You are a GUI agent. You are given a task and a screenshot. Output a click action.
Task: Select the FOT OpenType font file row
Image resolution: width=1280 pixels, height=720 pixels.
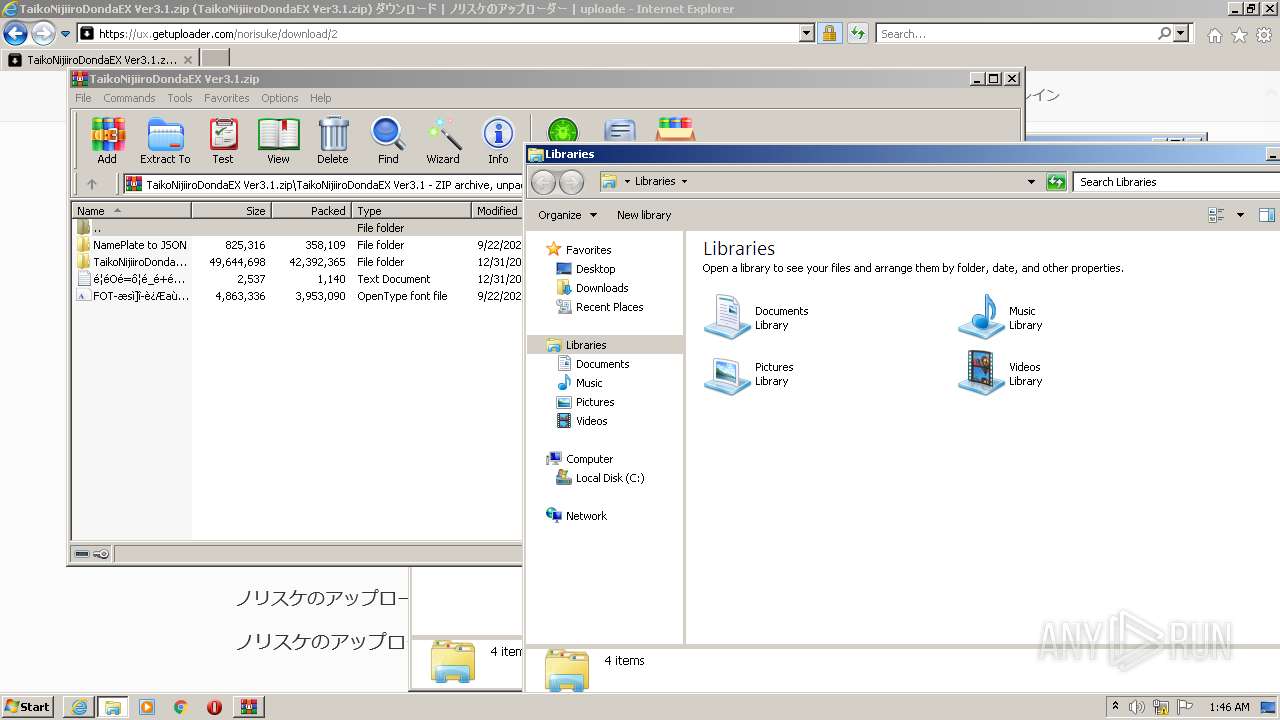297,296
